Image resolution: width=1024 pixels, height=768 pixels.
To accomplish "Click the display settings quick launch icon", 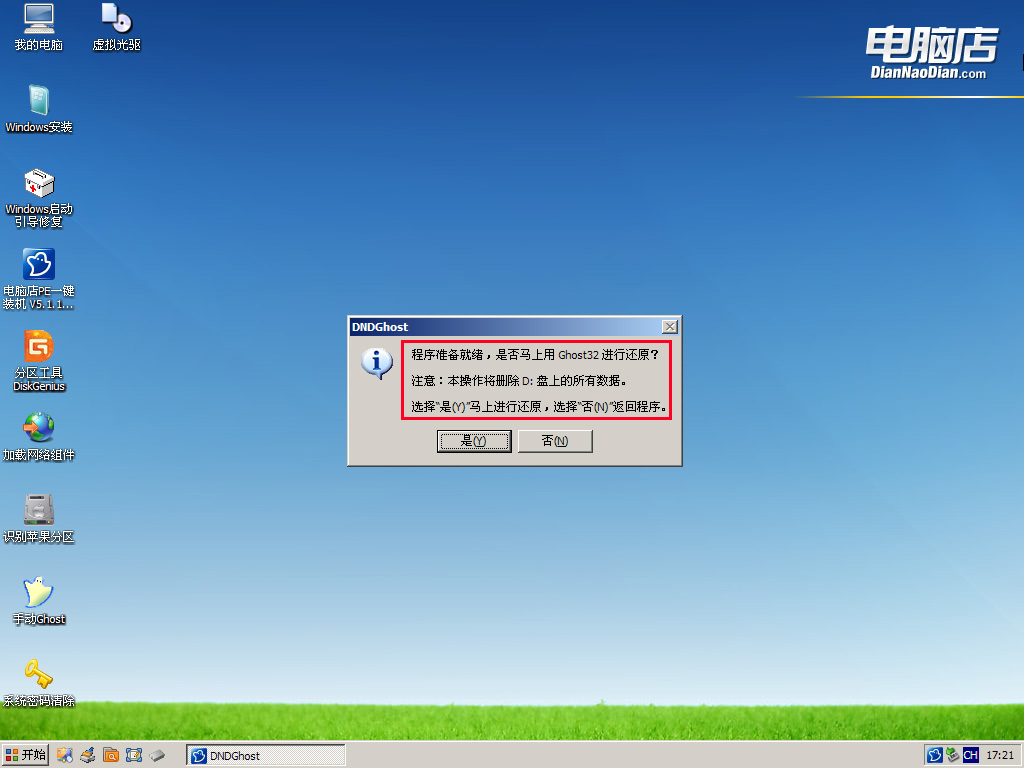I will (x=64, y=755).
